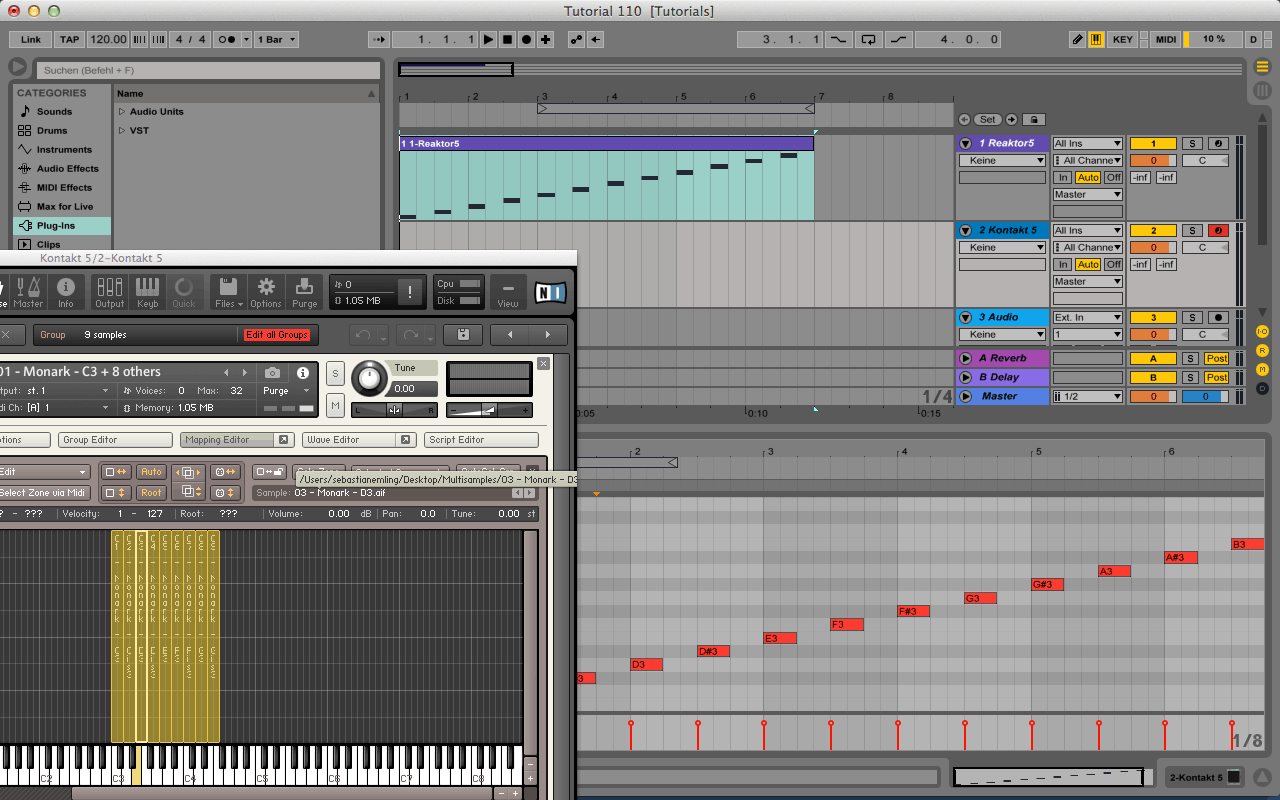The width and height of the screenshot is (1280, 800).
Task: Solo the 1 Reaktor5 track
Action: (x=1190, y=144)
